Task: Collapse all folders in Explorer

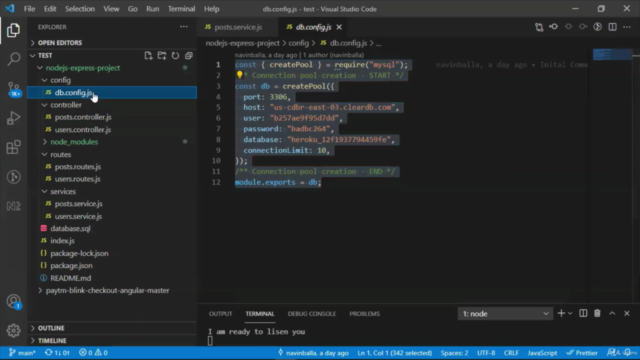Action: click(x=189, y=56)
